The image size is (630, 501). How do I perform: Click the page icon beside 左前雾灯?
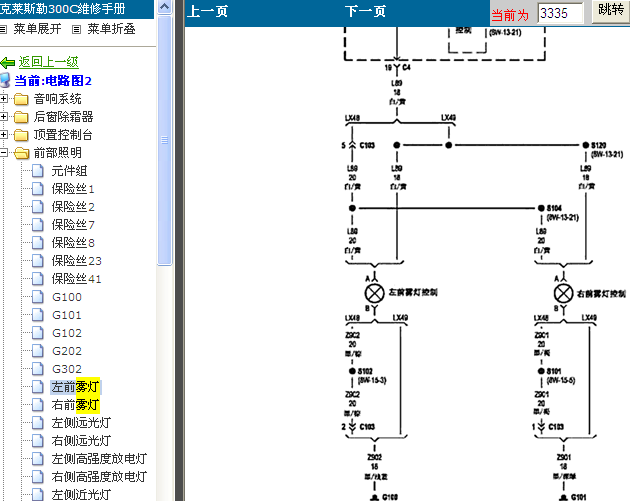(x=37, y=387)
